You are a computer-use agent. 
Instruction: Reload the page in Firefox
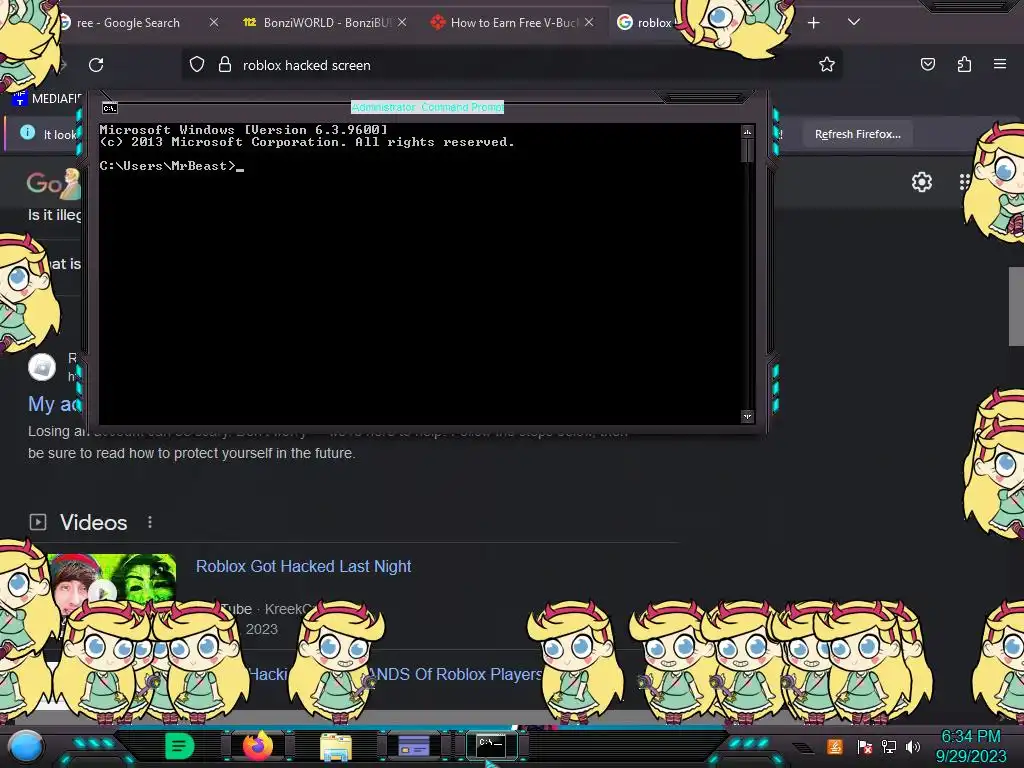click(x=96, y=65)
